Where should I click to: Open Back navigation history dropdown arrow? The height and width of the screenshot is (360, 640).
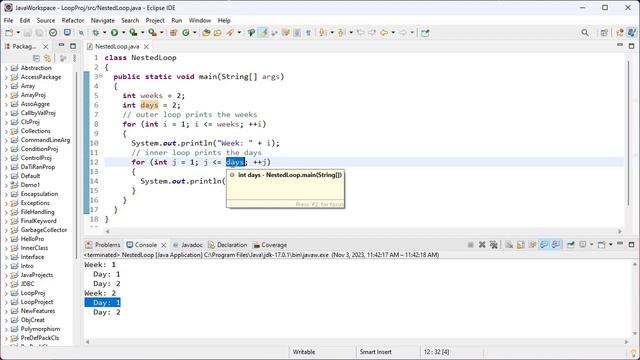coord(393,33)
